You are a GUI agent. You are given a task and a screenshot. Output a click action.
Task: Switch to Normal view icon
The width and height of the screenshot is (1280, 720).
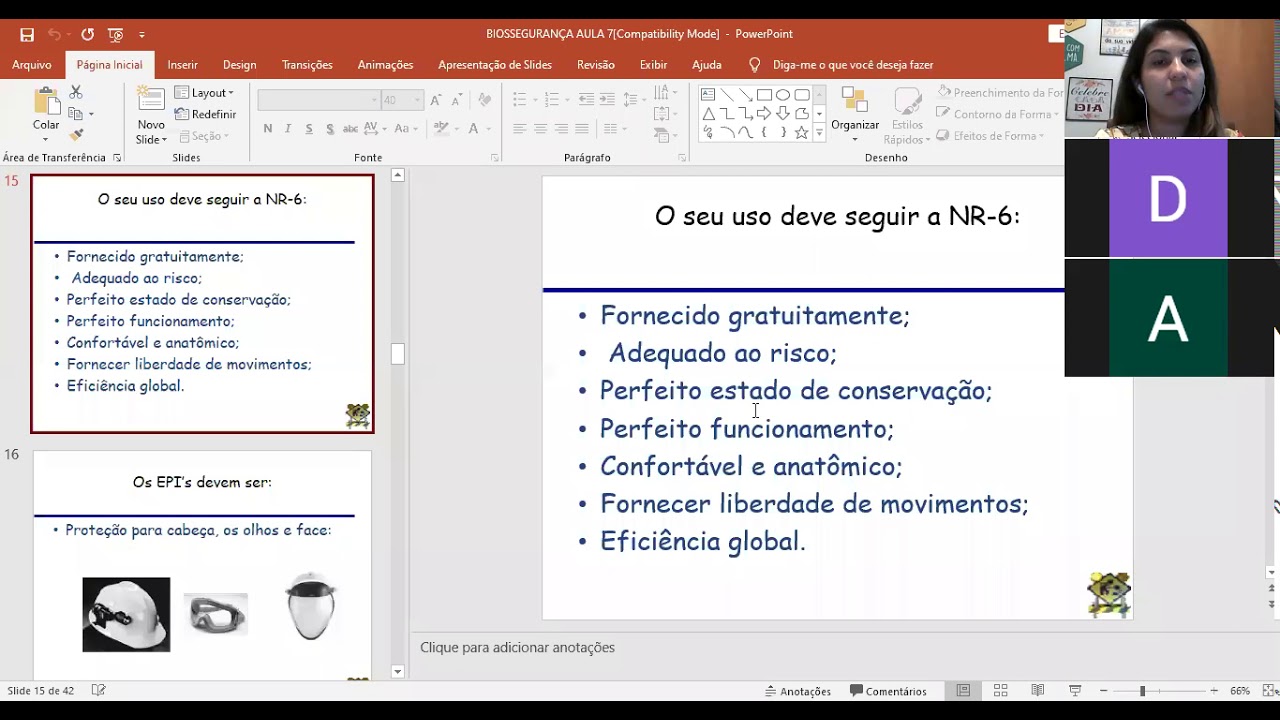point(963,691)
